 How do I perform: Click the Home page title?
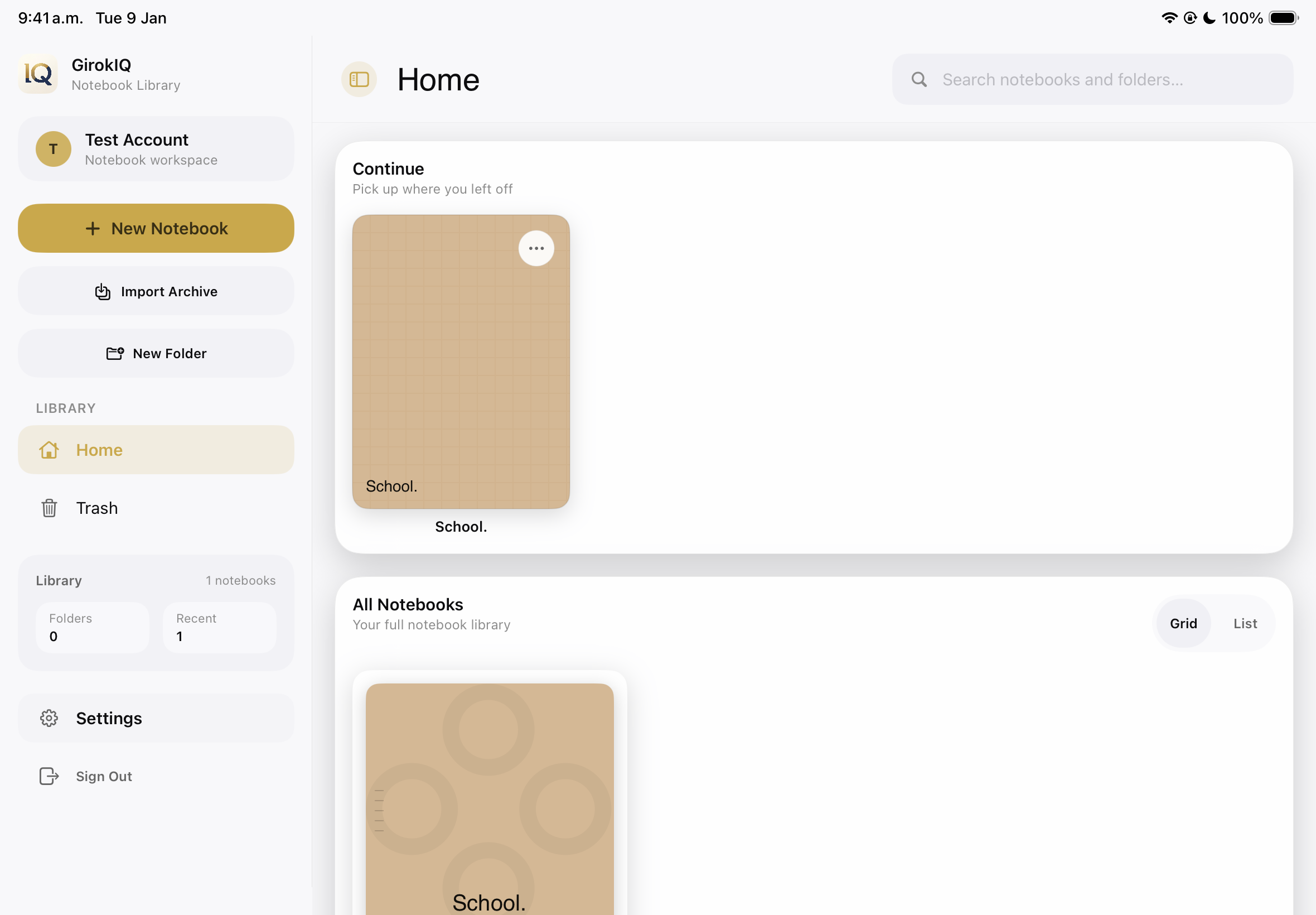pos(438,80)
